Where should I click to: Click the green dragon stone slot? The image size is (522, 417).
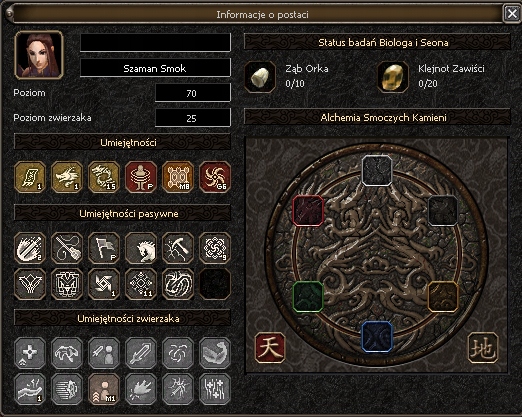pyautogui.click(x=308, y=297)
